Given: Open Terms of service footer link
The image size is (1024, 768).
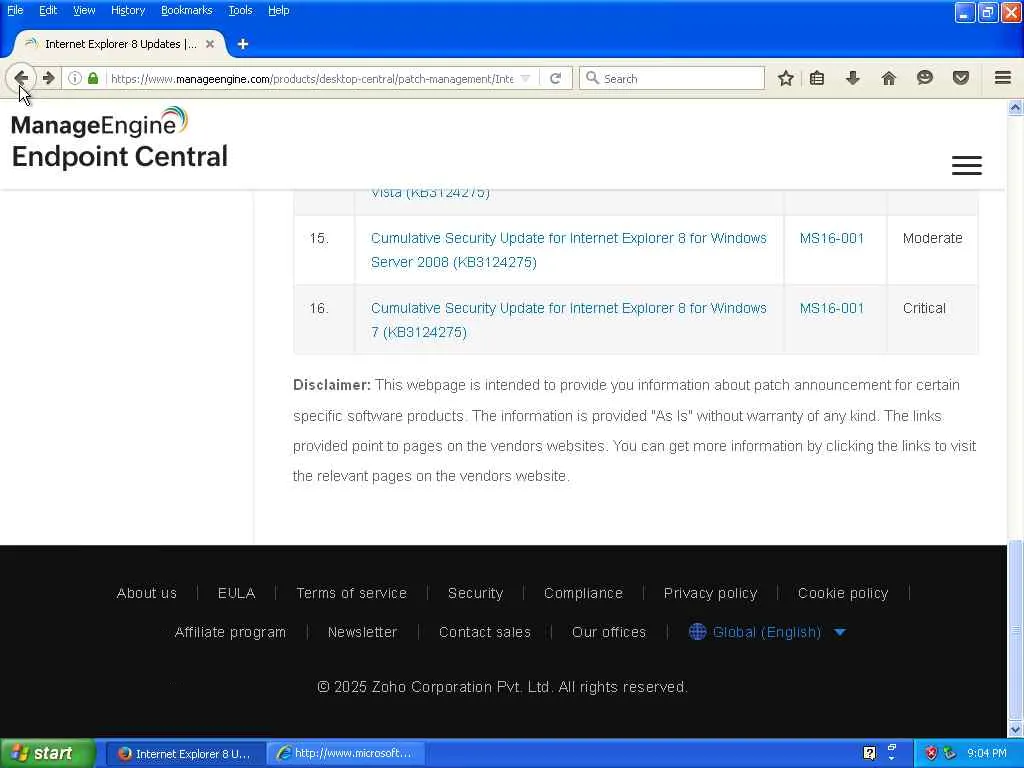Looking at the screenshot, I should click(x=351, y=593).
